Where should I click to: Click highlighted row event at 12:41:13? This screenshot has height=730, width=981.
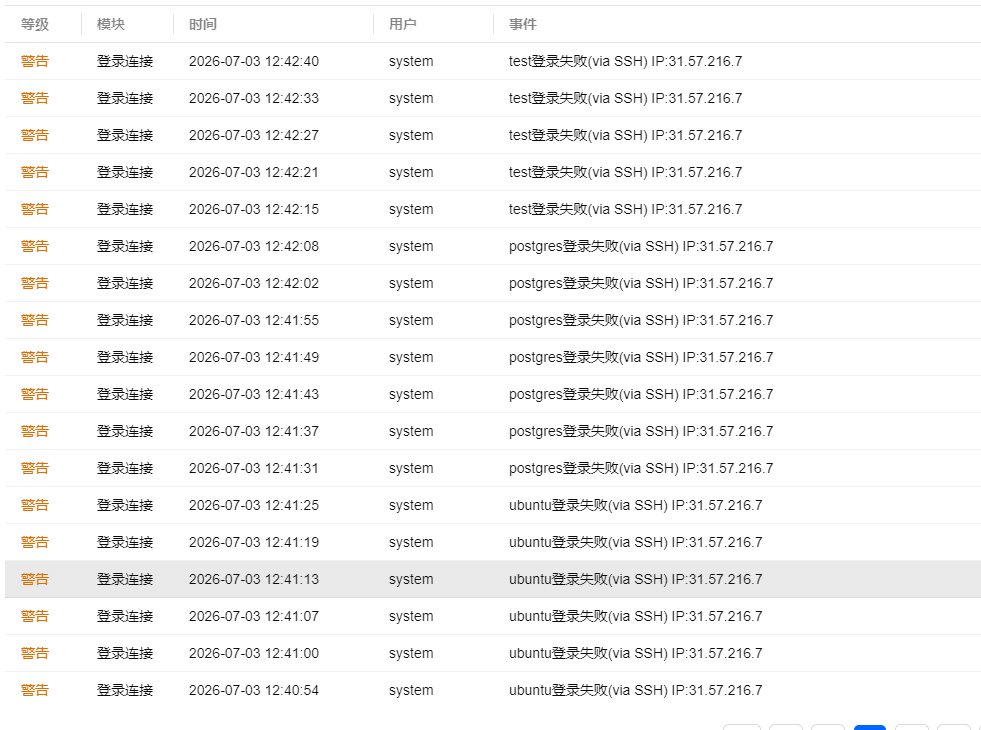tap(635, 579)
